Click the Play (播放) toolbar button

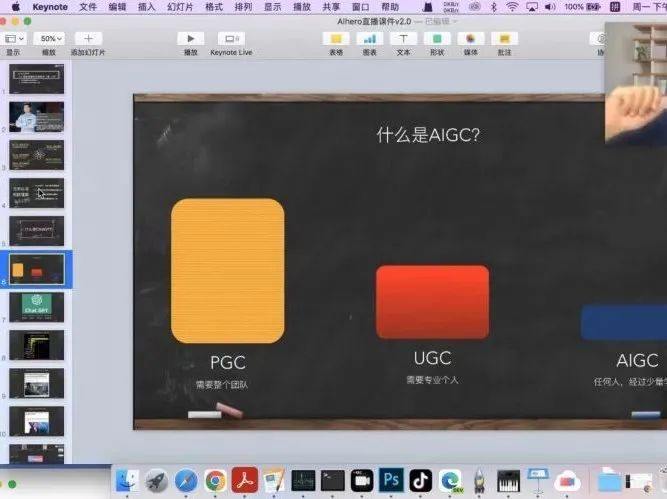click(191, 39)
